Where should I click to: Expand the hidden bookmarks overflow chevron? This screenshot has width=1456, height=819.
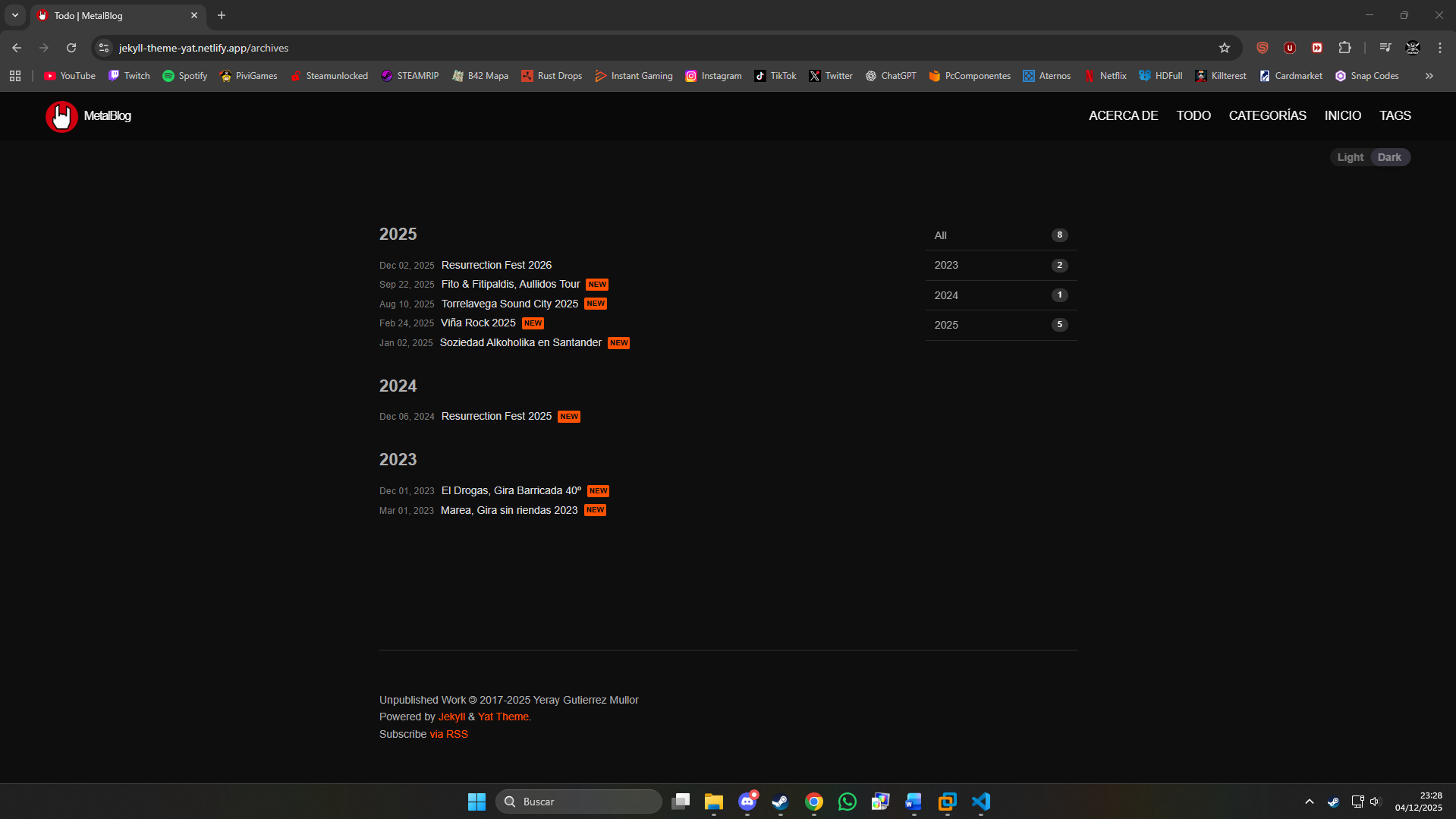[x=1429, y=76]
